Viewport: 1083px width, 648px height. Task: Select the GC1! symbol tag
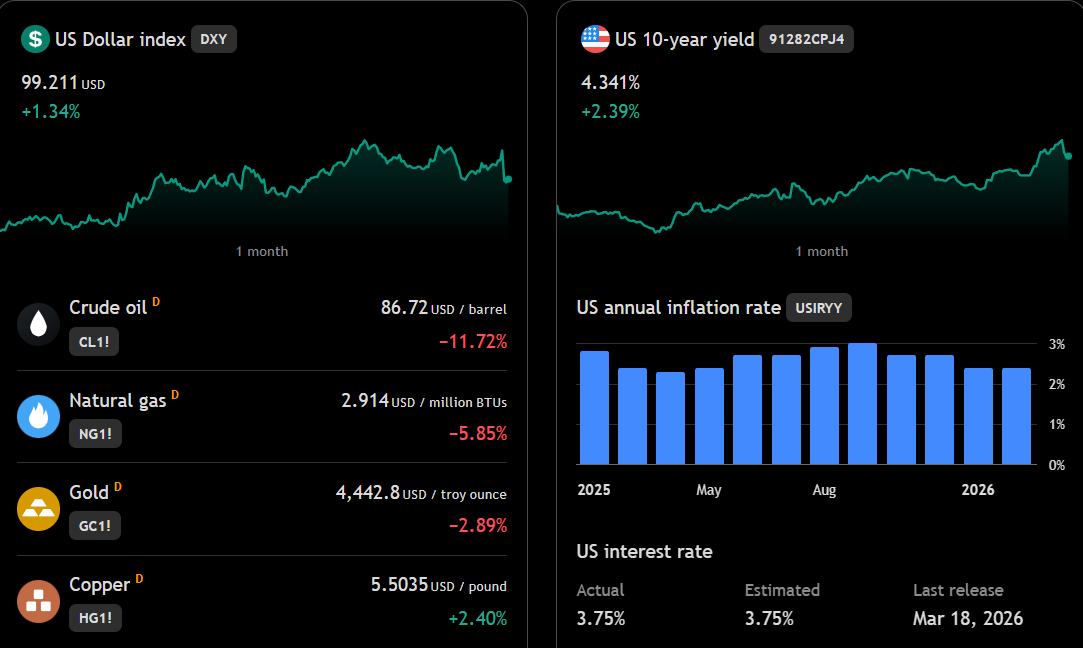95,526
